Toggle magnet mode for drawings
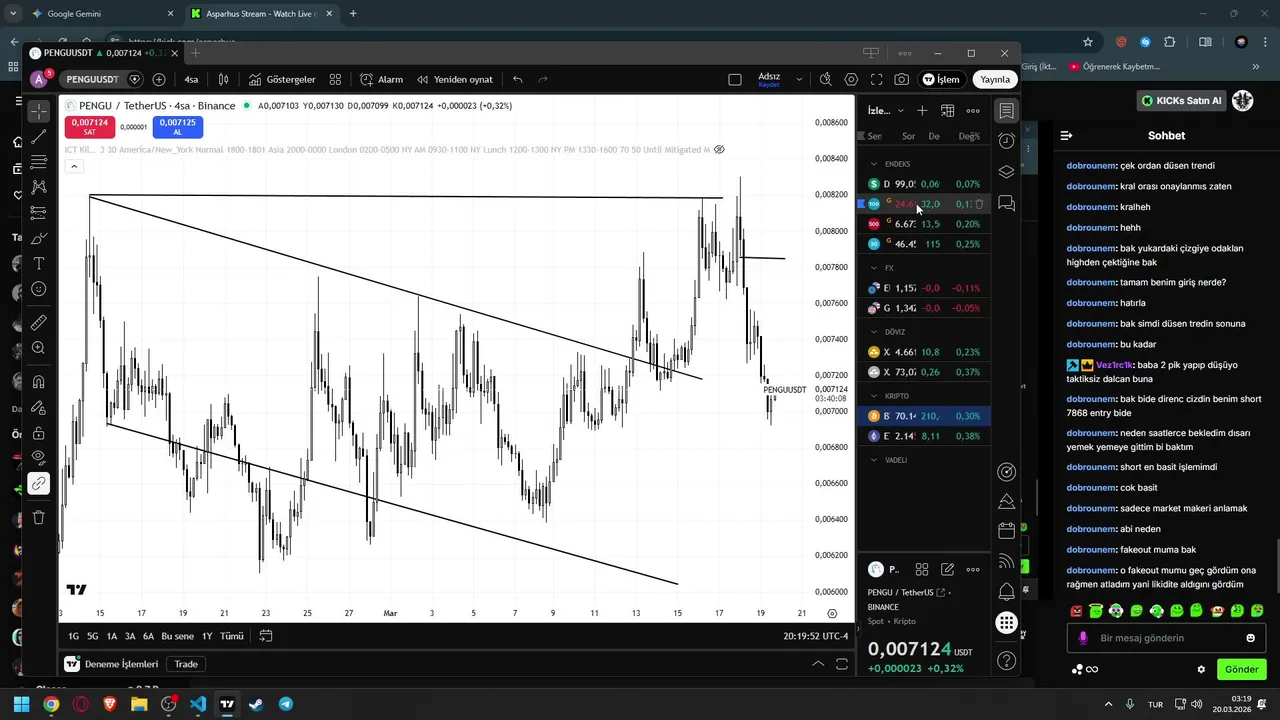This screenshot has width=1280, height=720. (38, 381)
